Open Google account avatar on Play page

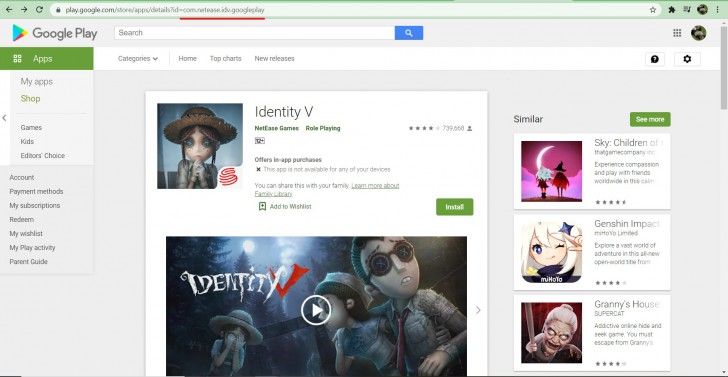pos(698,33)
